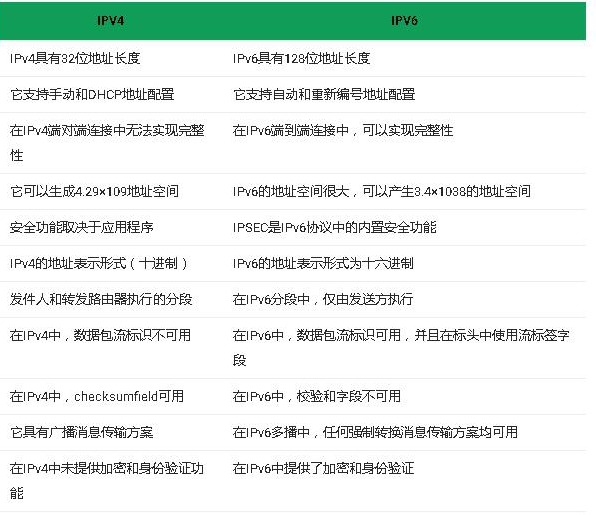
Task: Click the 4.29×109 address space cell
Action: [94, 191]
